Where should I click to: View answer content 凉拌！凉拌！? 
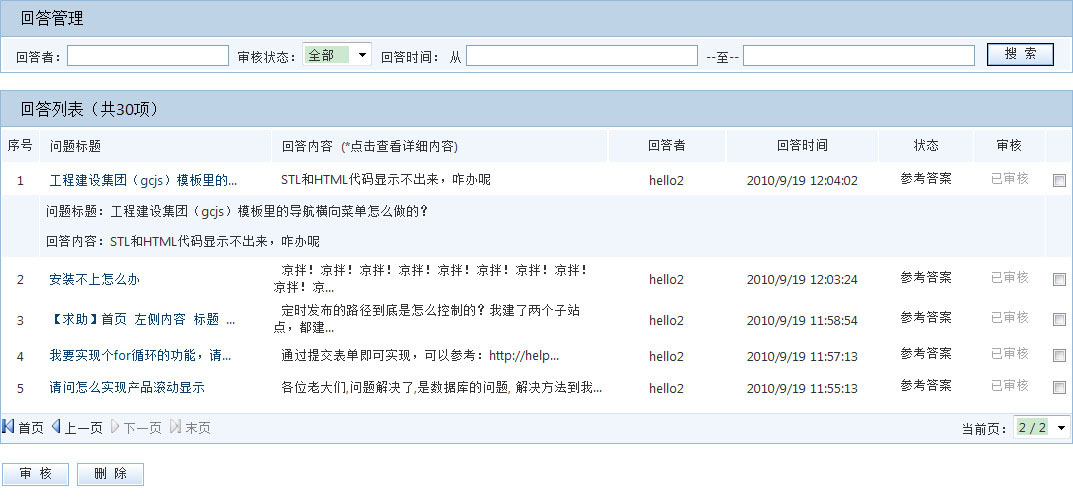point(430,278)
